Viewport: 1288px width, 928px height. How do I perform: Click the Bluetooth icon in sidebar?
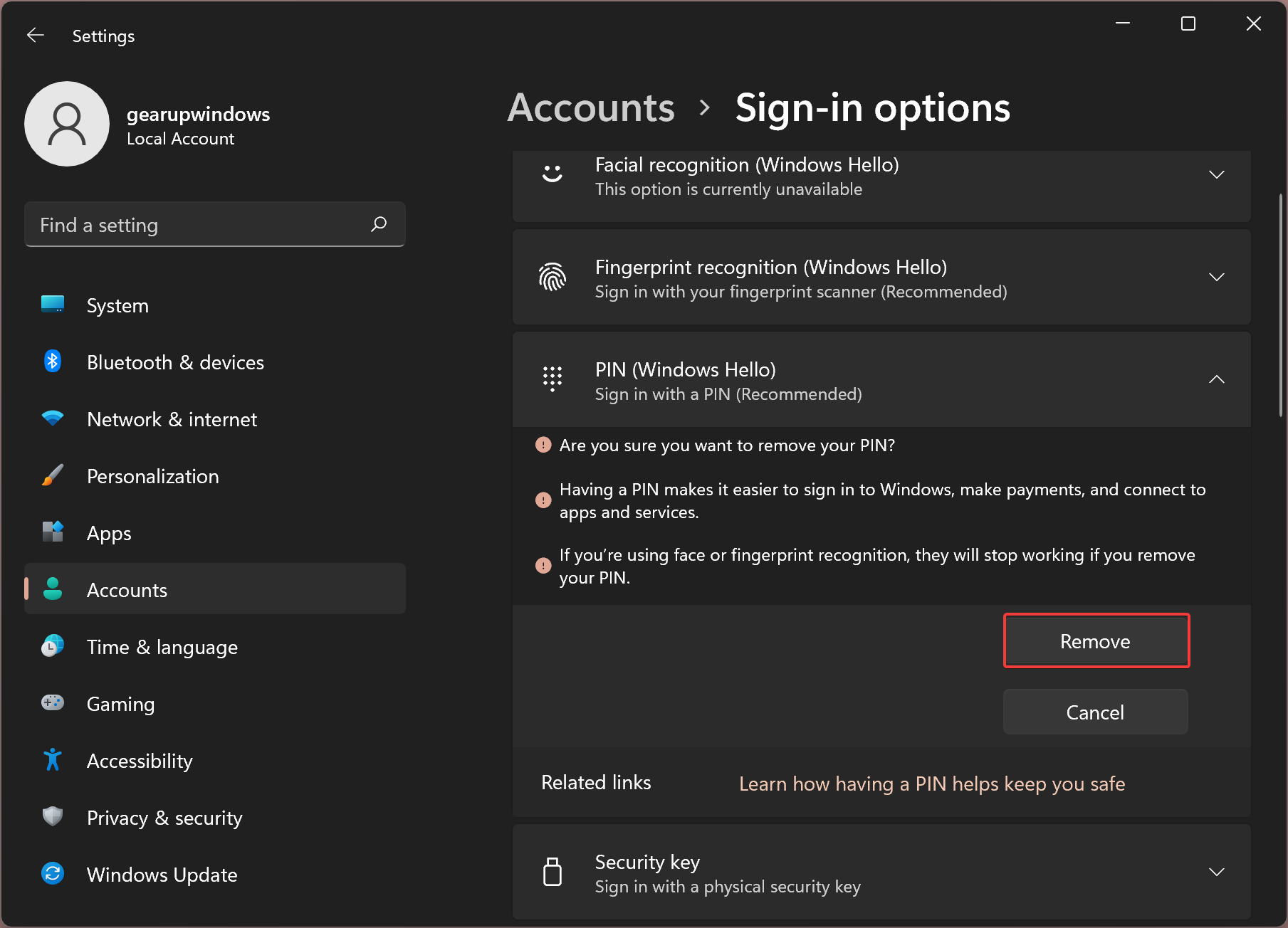coord(53,362)
